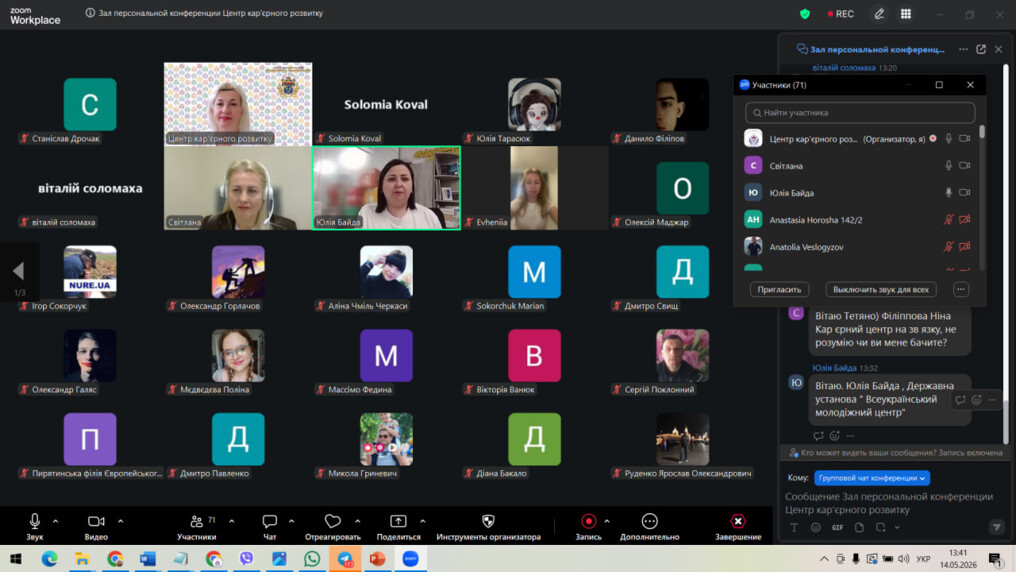1016x572 pixels.
Task: Unmute Anatolia Veslogyzov microphone icon
Action: [x=949, y=247]
